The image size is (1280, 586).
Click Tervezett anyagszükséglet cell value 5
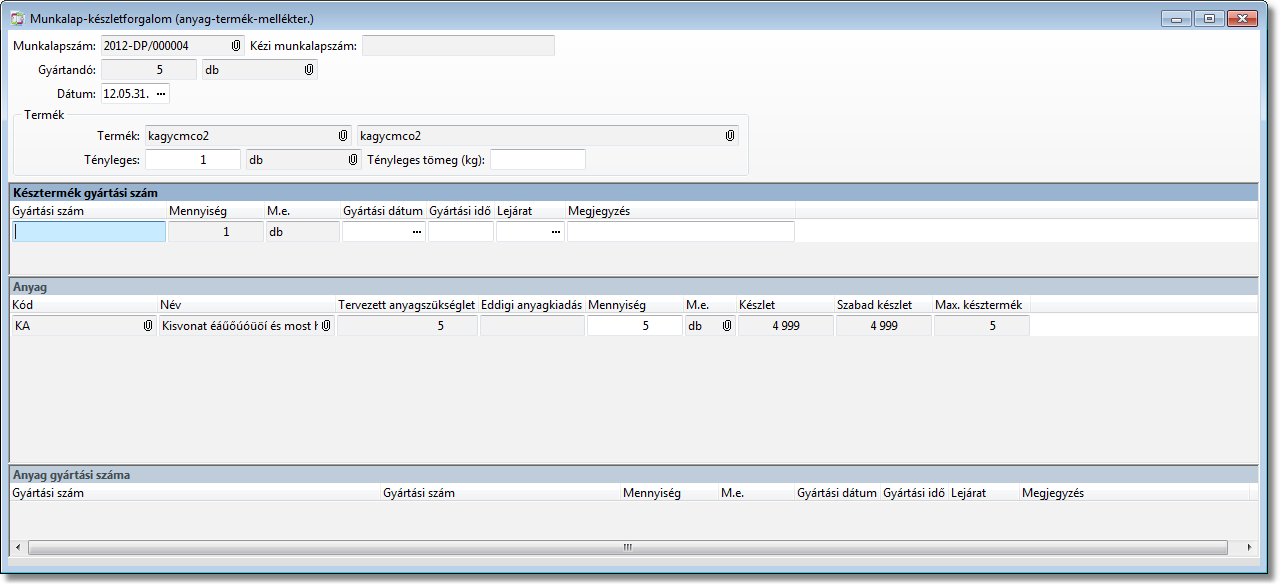(x=407, y=325)
